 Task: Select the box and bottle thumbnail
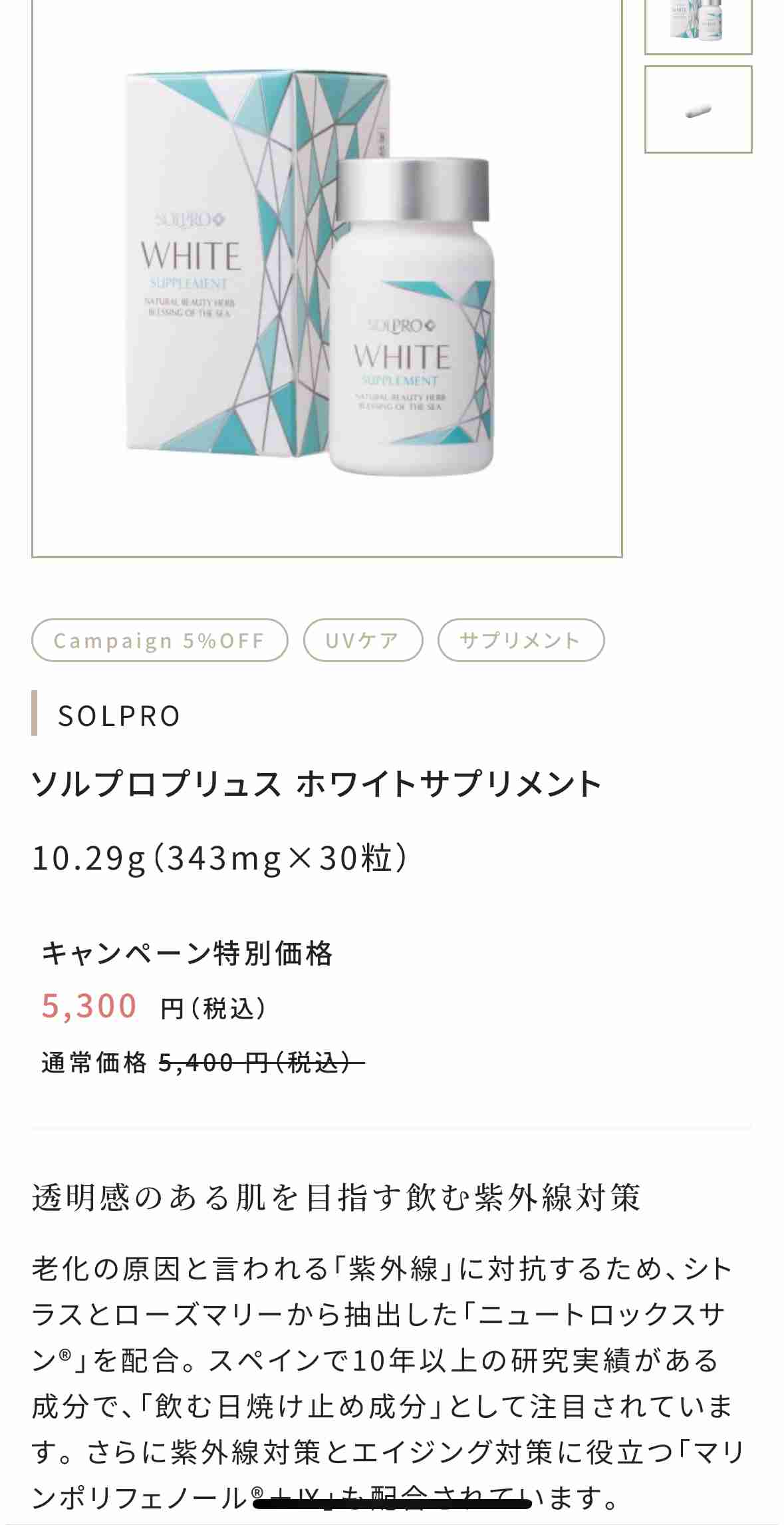pos(698,25)
